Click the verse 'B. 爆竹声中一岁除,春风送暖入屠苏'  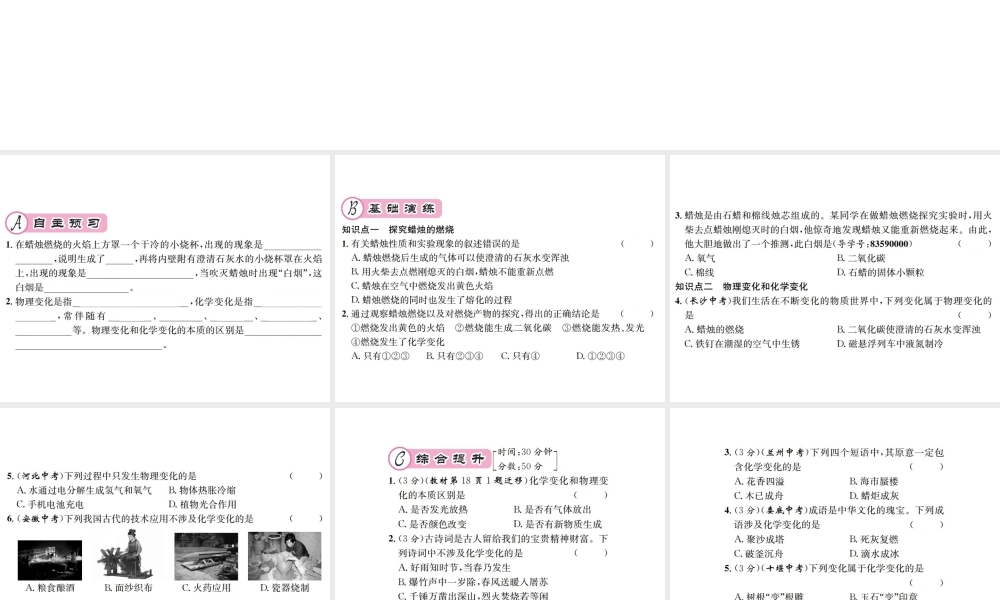pyautogui.click(x=473, y=582)
